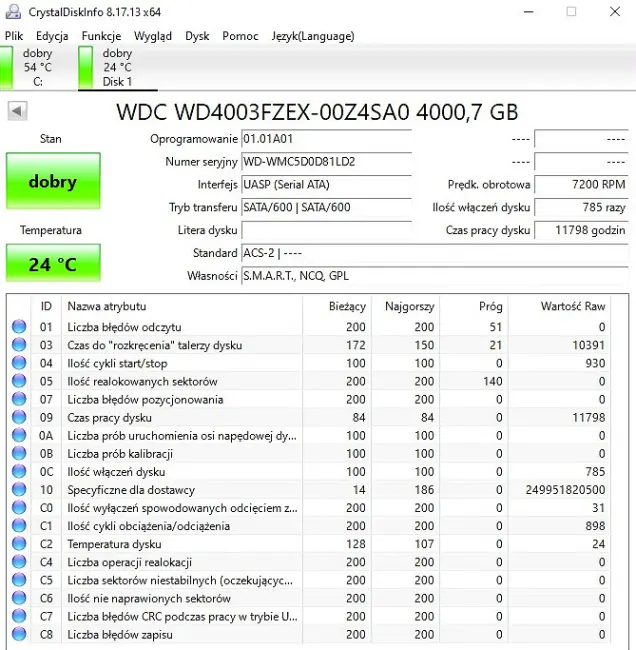Click the Wartość Raw column header
The width and height of the screenshot is (636, 650).
[x=559, y=306]
